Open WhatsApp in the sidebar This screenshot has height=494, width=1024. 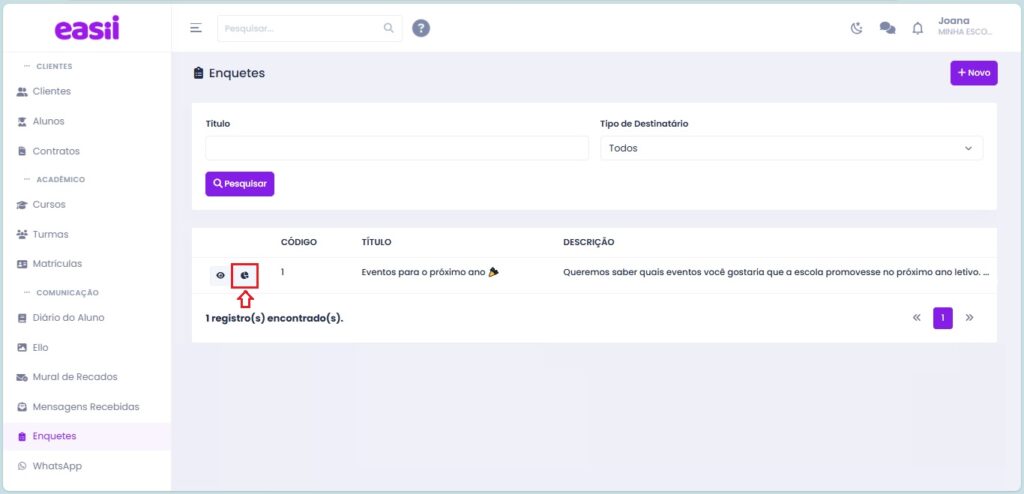click(56, 466)
